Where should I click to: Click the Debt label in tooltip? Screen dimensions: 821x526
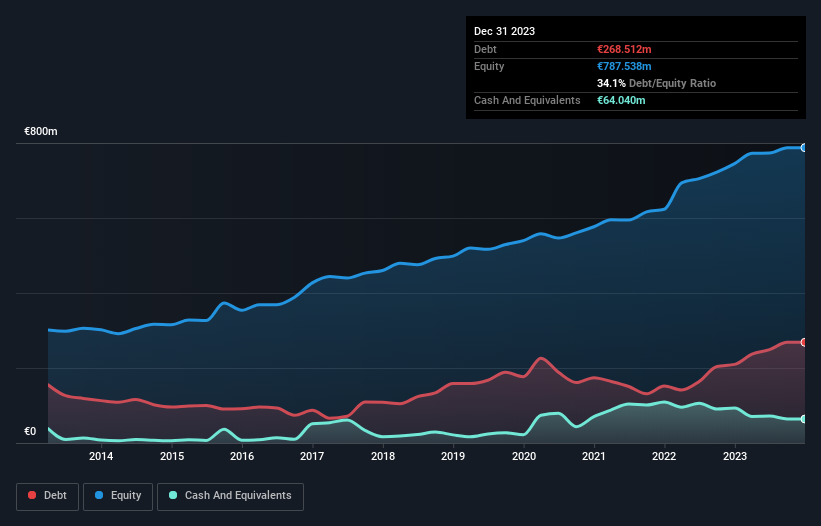(x=485, y=49)
